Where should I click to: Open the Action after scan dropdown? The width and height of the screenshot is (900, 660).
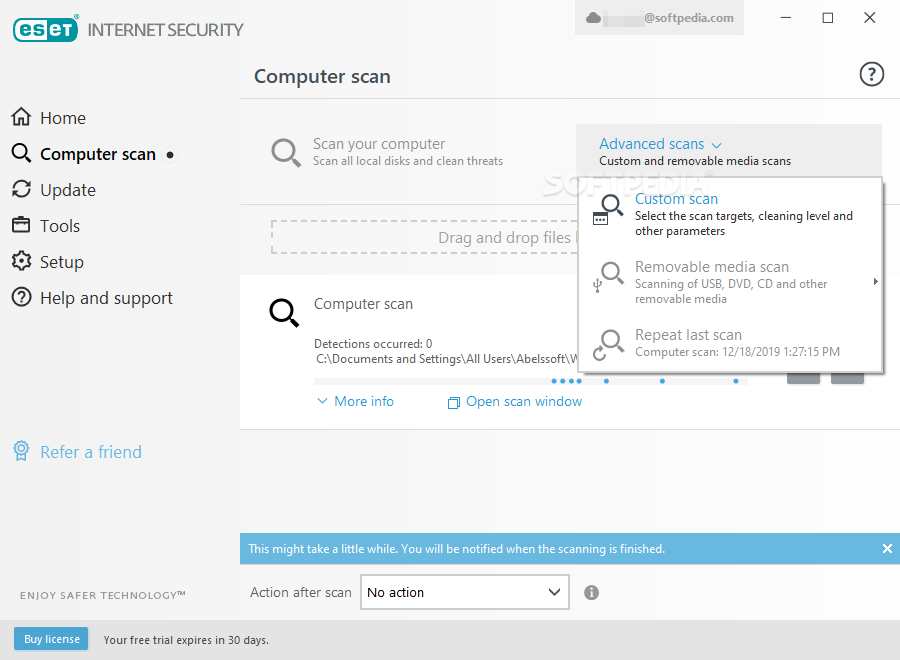[464, 592]
